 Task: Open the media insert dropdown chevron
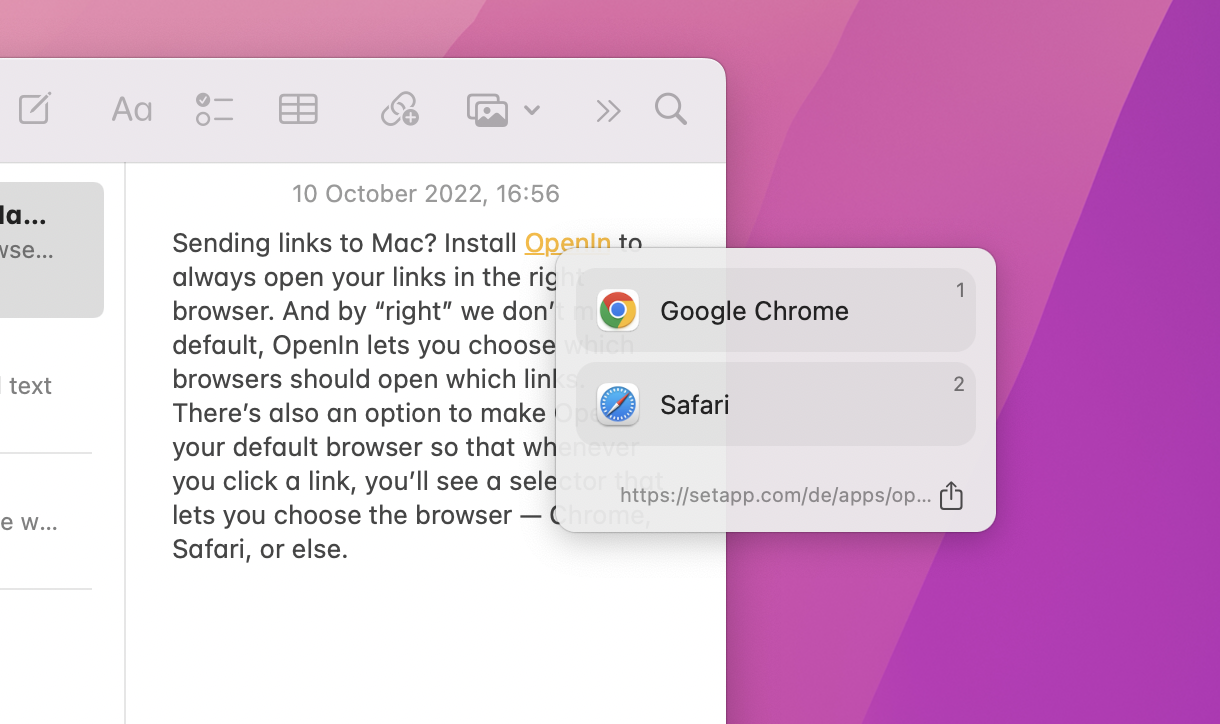[x=533, y=111]
